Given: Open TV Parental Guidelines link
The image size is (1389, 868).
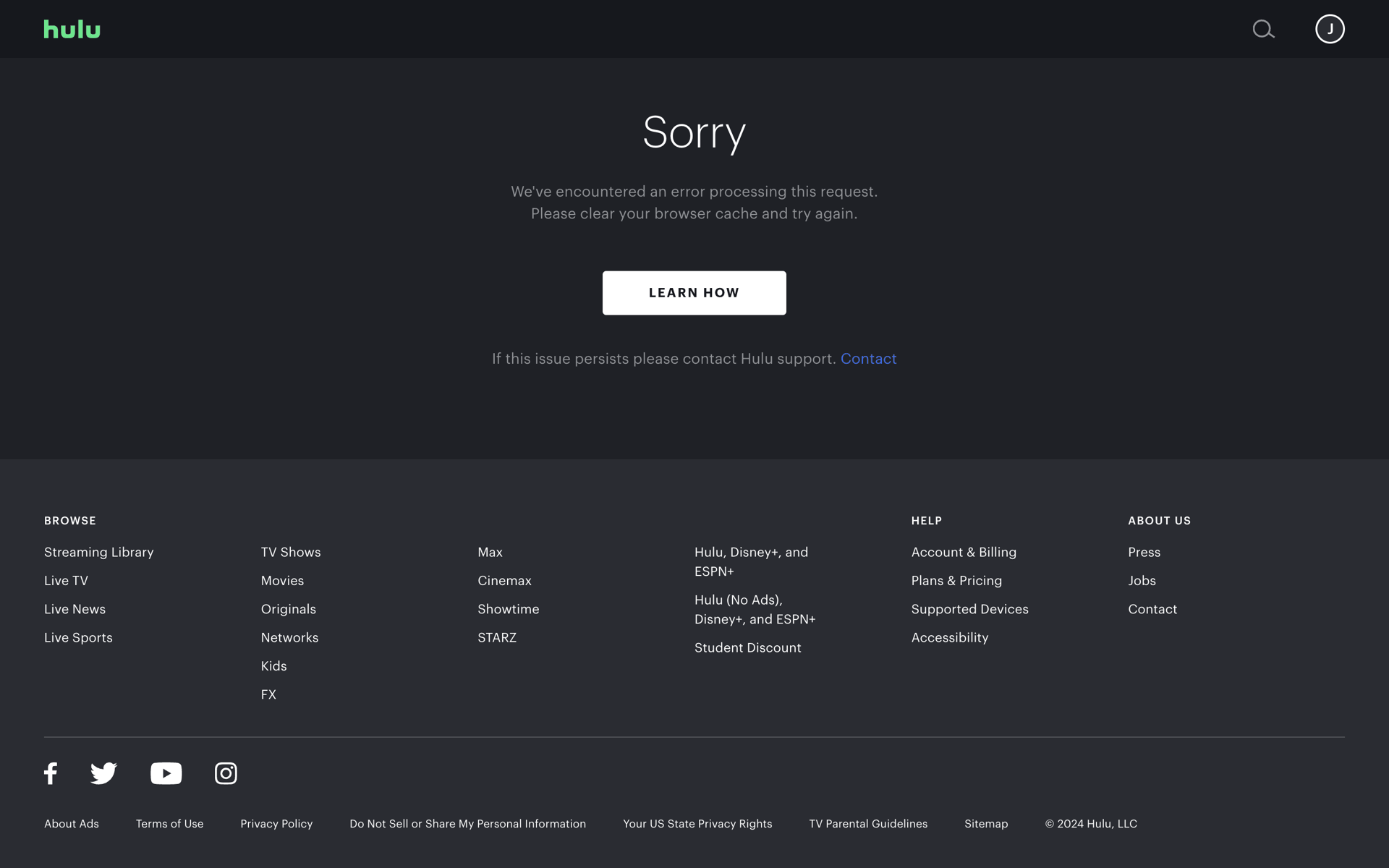Looking at the screenshot, I should (868, 824).
